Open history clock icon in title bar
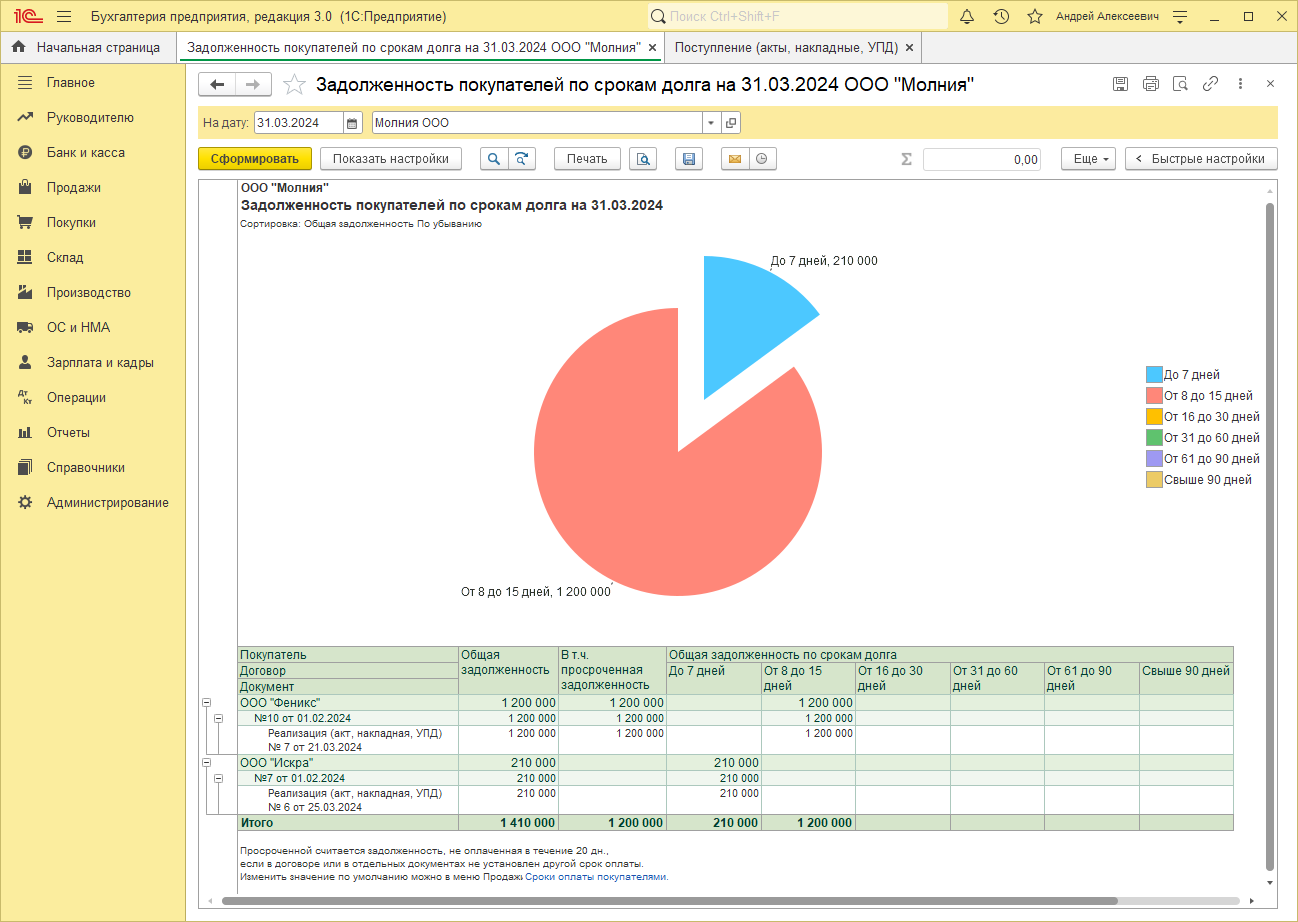Viewport: 1298px width, 922px height. tap(1001, 17)
